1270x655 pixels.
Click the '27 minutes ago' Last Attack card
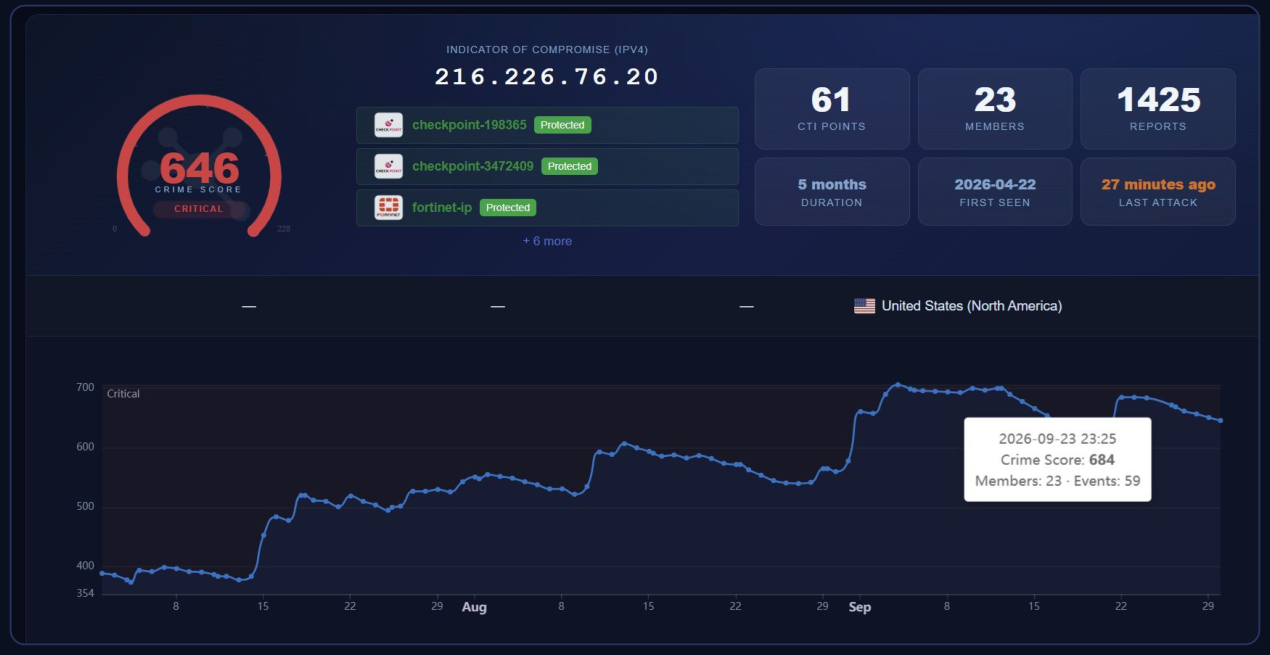(x=1158, y=191)
